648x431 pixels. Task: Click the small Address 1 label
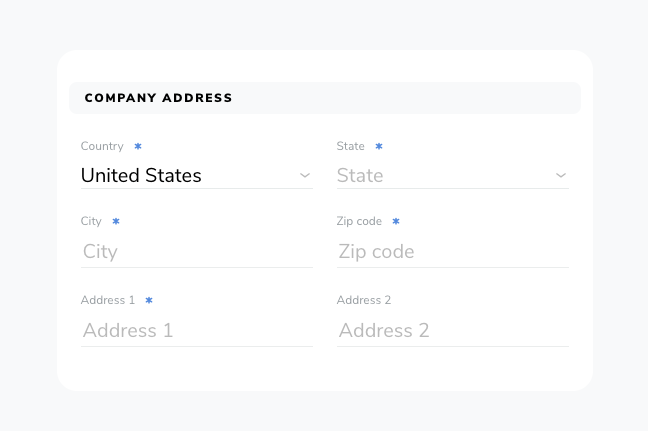[x=108, y=300]
